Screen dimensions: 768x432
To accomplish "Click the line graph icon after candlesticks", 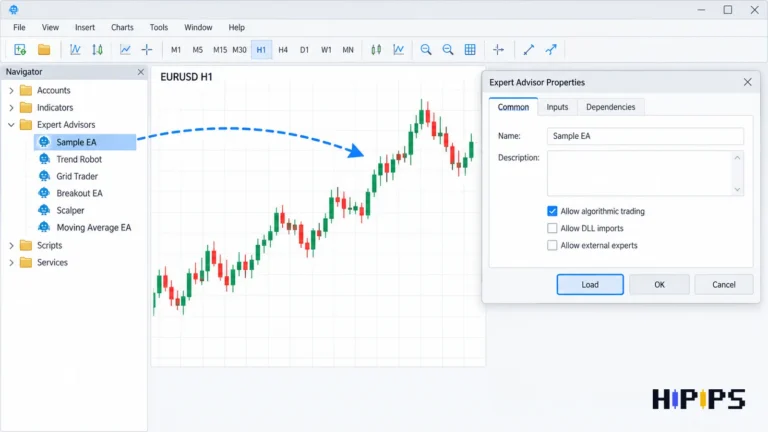I will (399, 49).
